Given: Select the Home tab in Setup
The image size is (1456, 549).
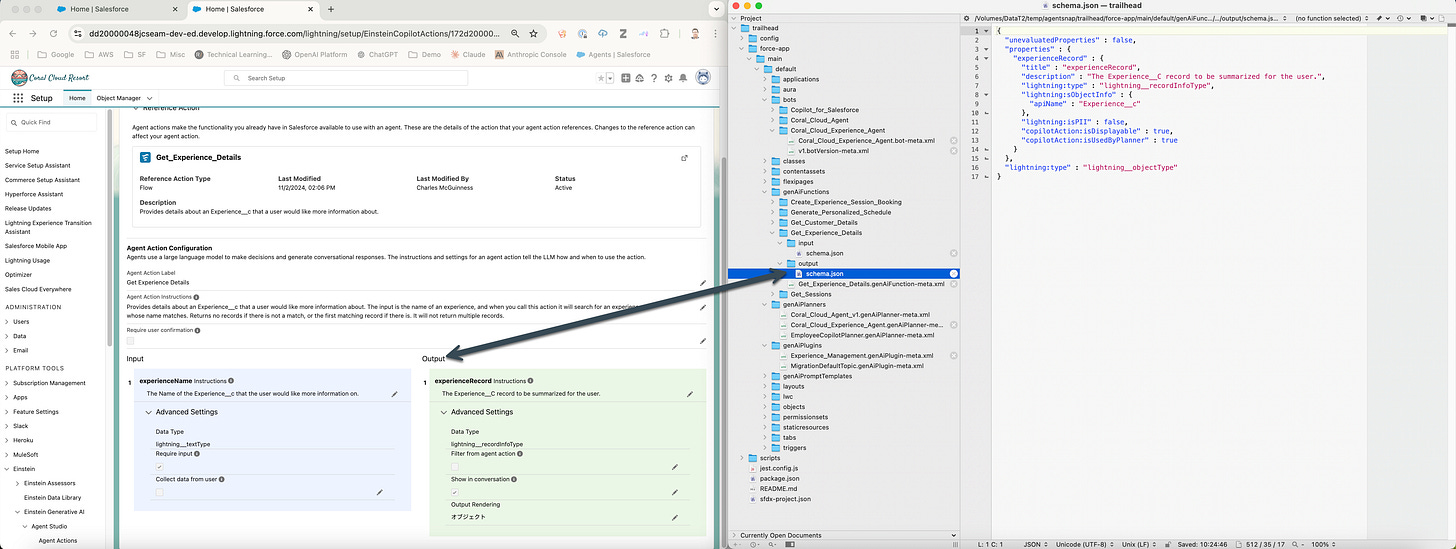Looking at the screenshot, I should (x=77, y=98).
